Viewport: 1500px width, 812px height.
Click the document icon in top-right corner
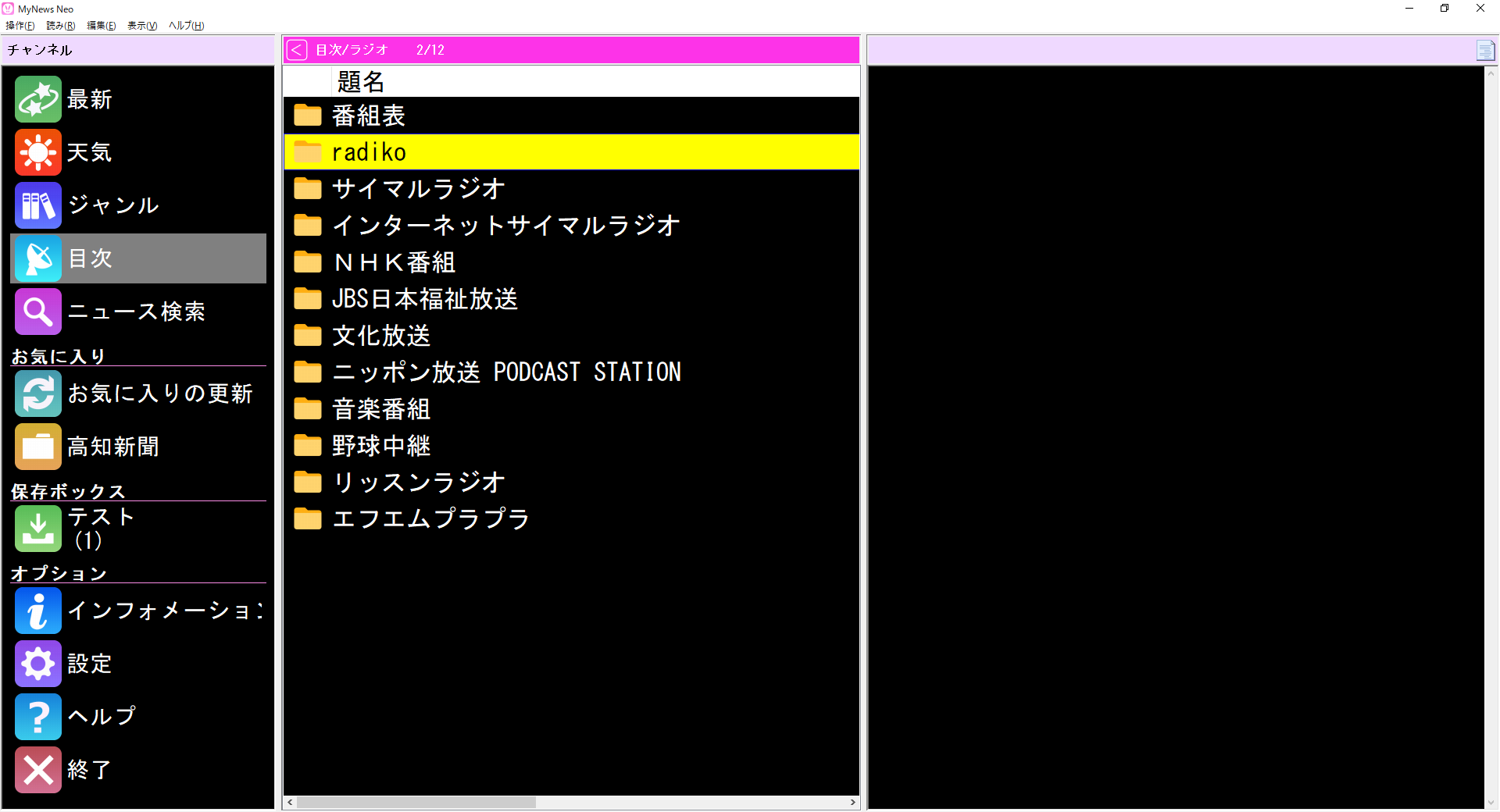coord(1485,49)
